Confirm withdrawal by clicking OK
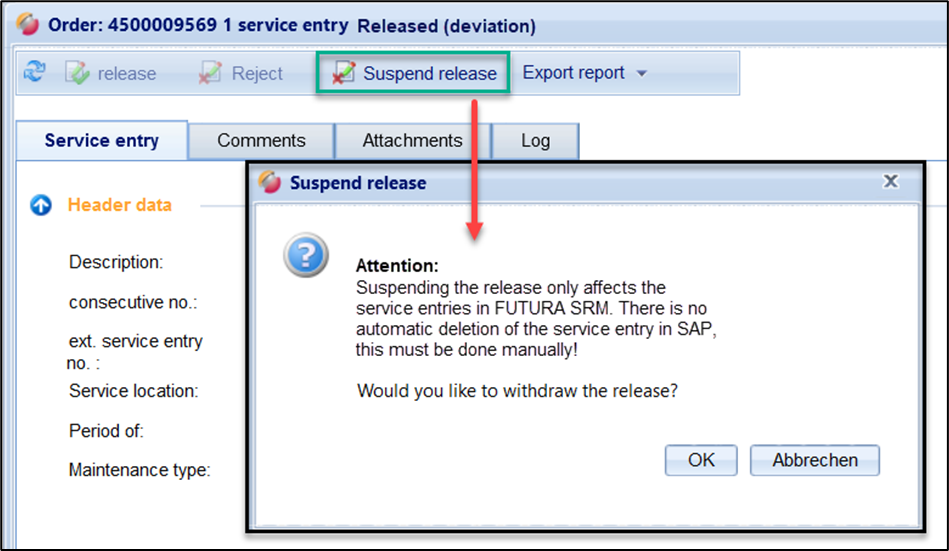 [701, 460]
